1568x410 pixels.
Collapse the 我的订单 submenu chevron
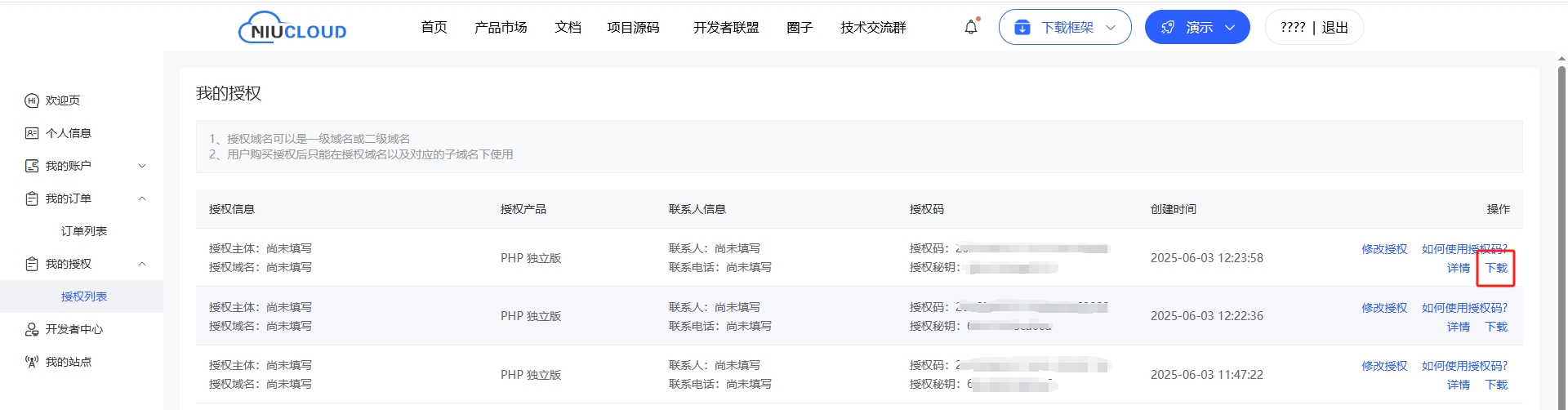tap(142, 198)
